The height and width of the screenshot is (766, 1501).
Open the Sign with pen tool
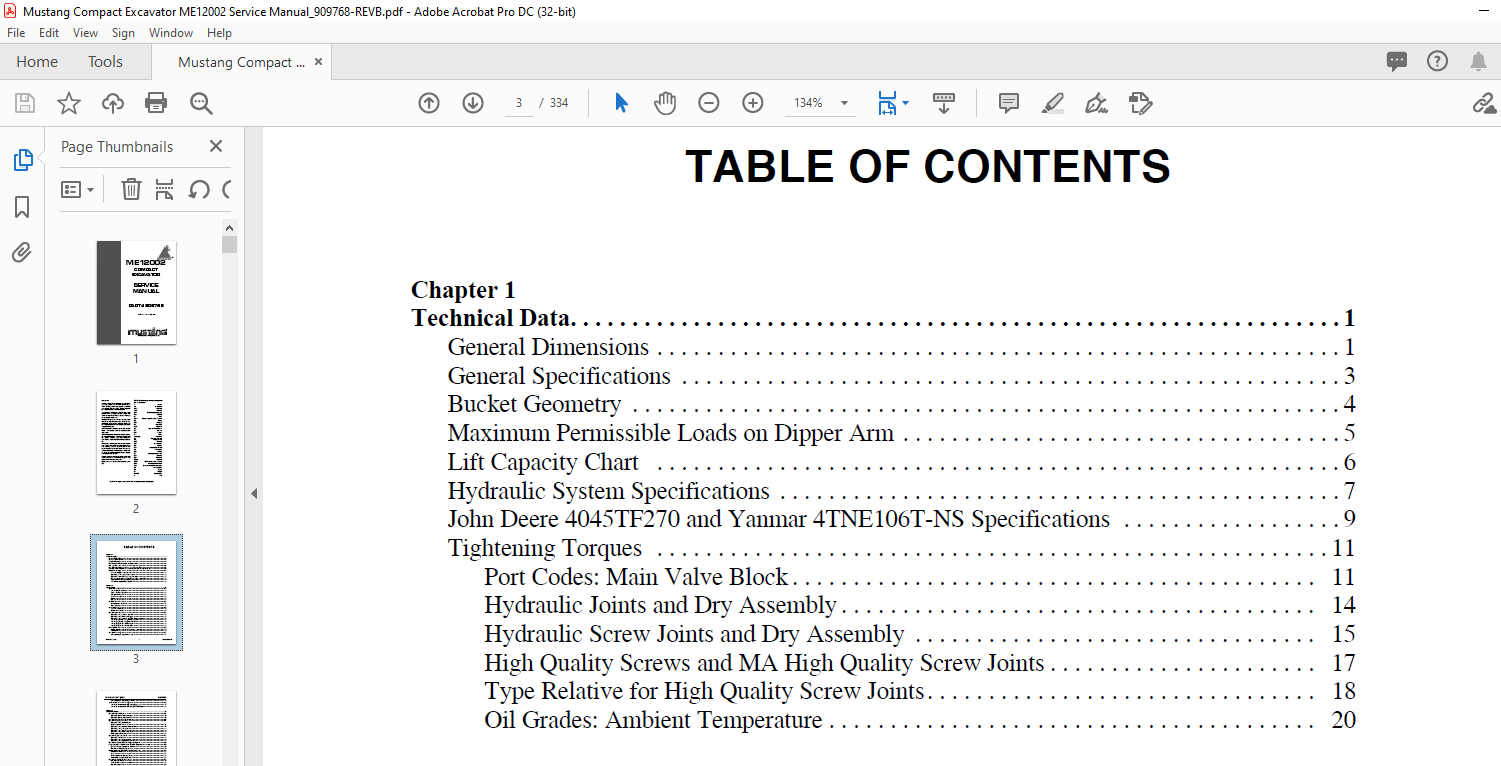click(x=1096, y=103)
